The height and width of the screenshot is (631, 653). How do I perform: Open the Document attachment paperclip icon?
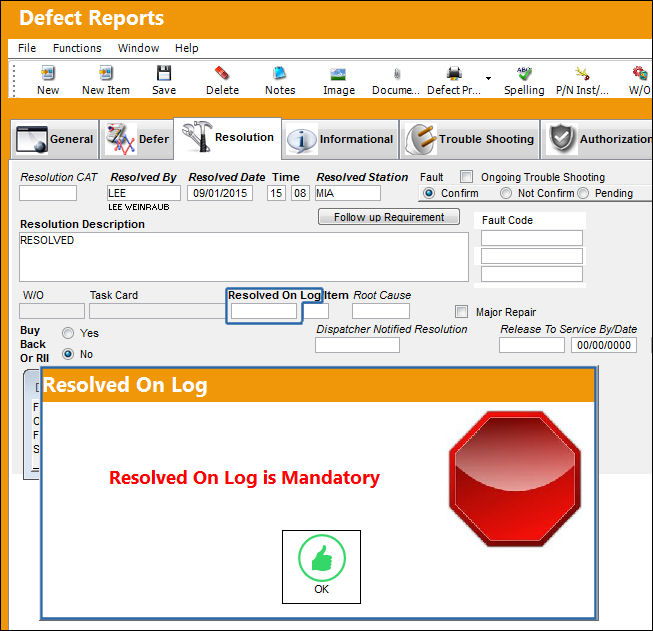[397, 74]
